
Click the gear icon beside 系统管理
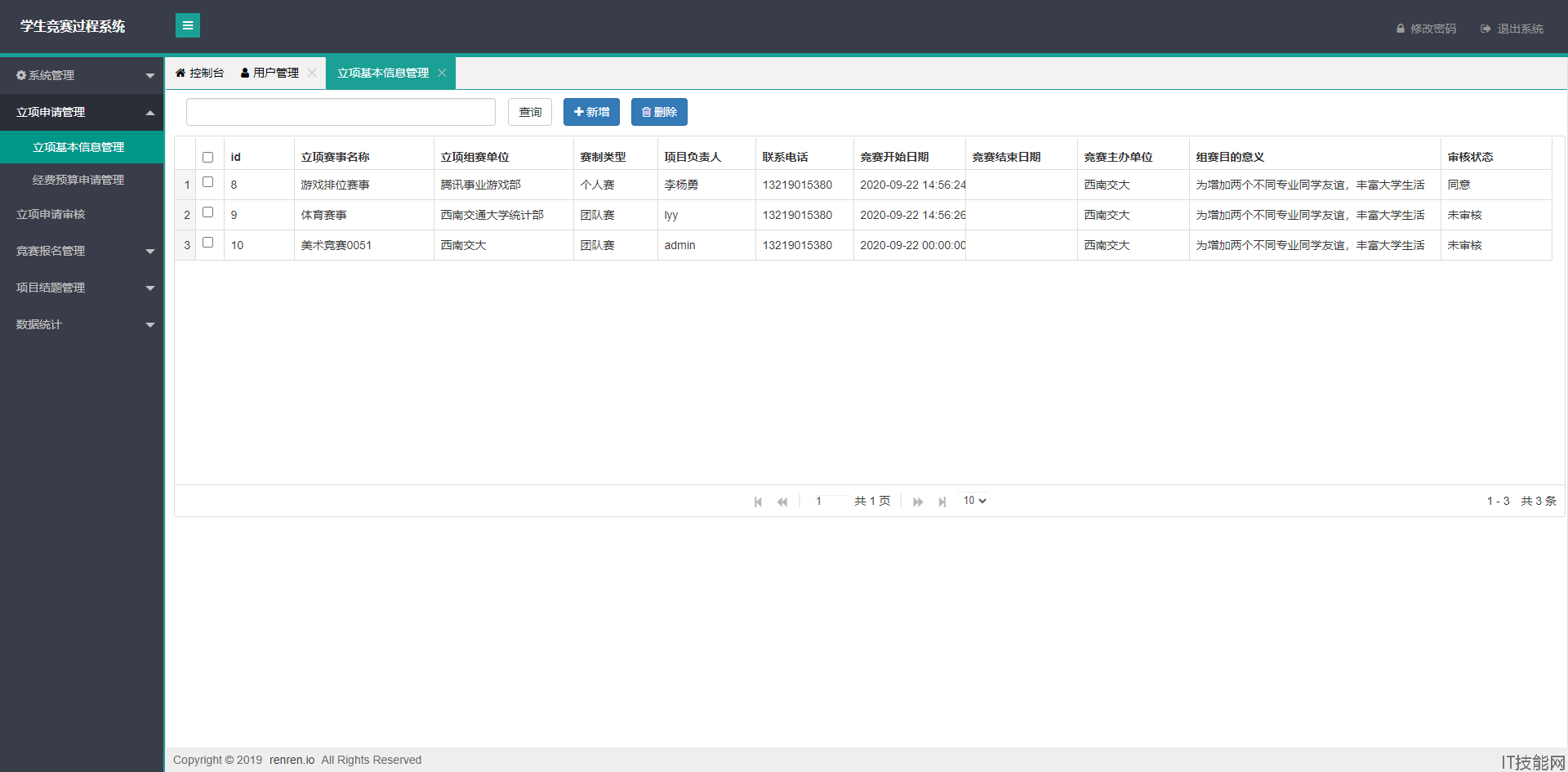21,75
